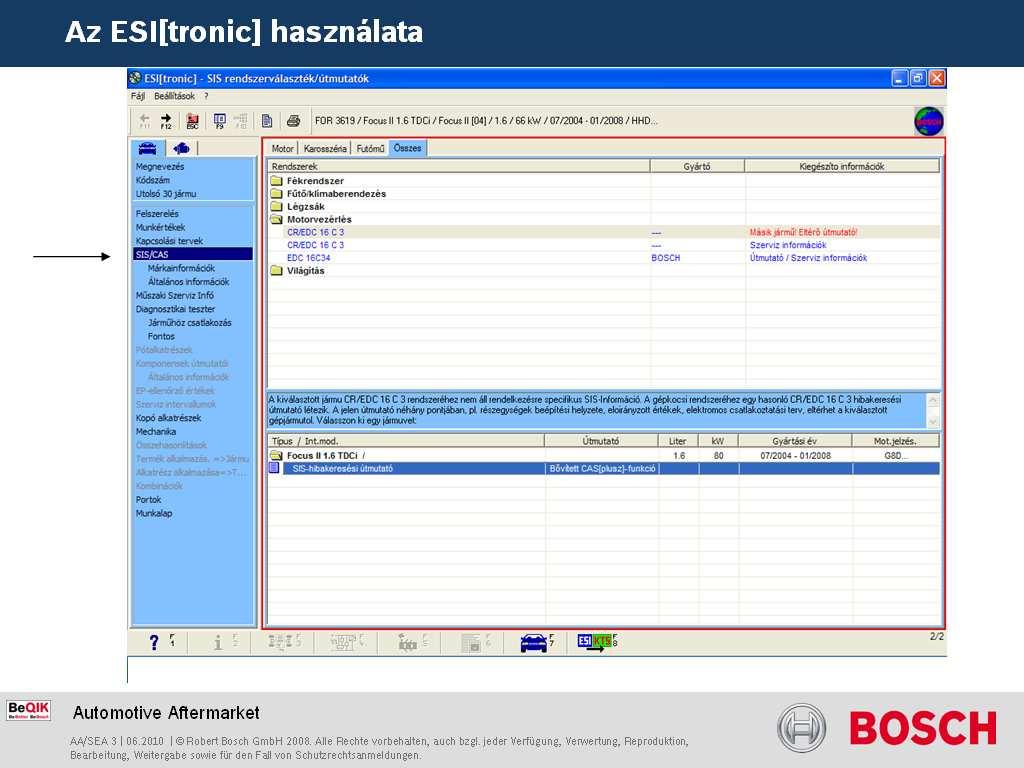Click the F7 blue car icon
Screen dimensions: 1024x768
click(x=534, y=643)
